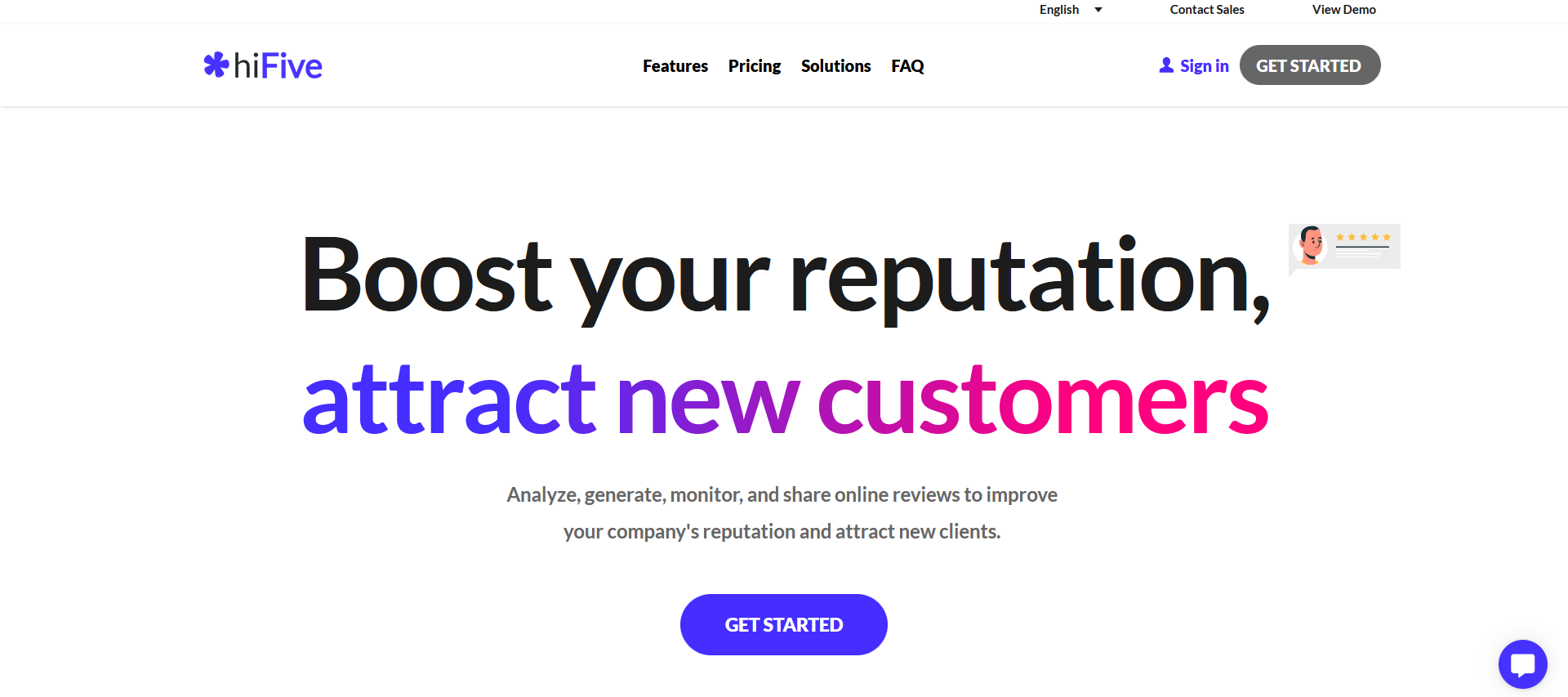This screenshot has width=1568, height=697.
Task: Go to the Pricing section
Action: 754,65
